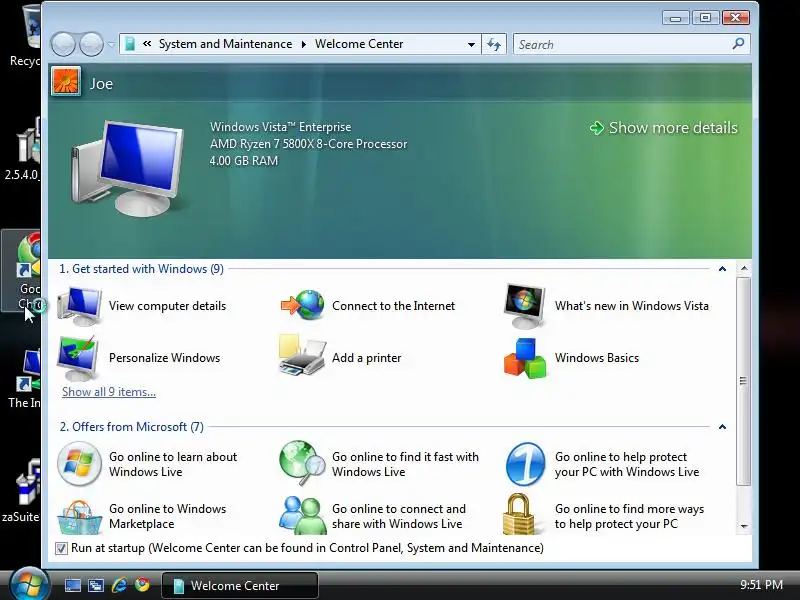Open What's new in Windows Vista icon
The height and width of the screenshot is (600, 800).
point(525,306)
